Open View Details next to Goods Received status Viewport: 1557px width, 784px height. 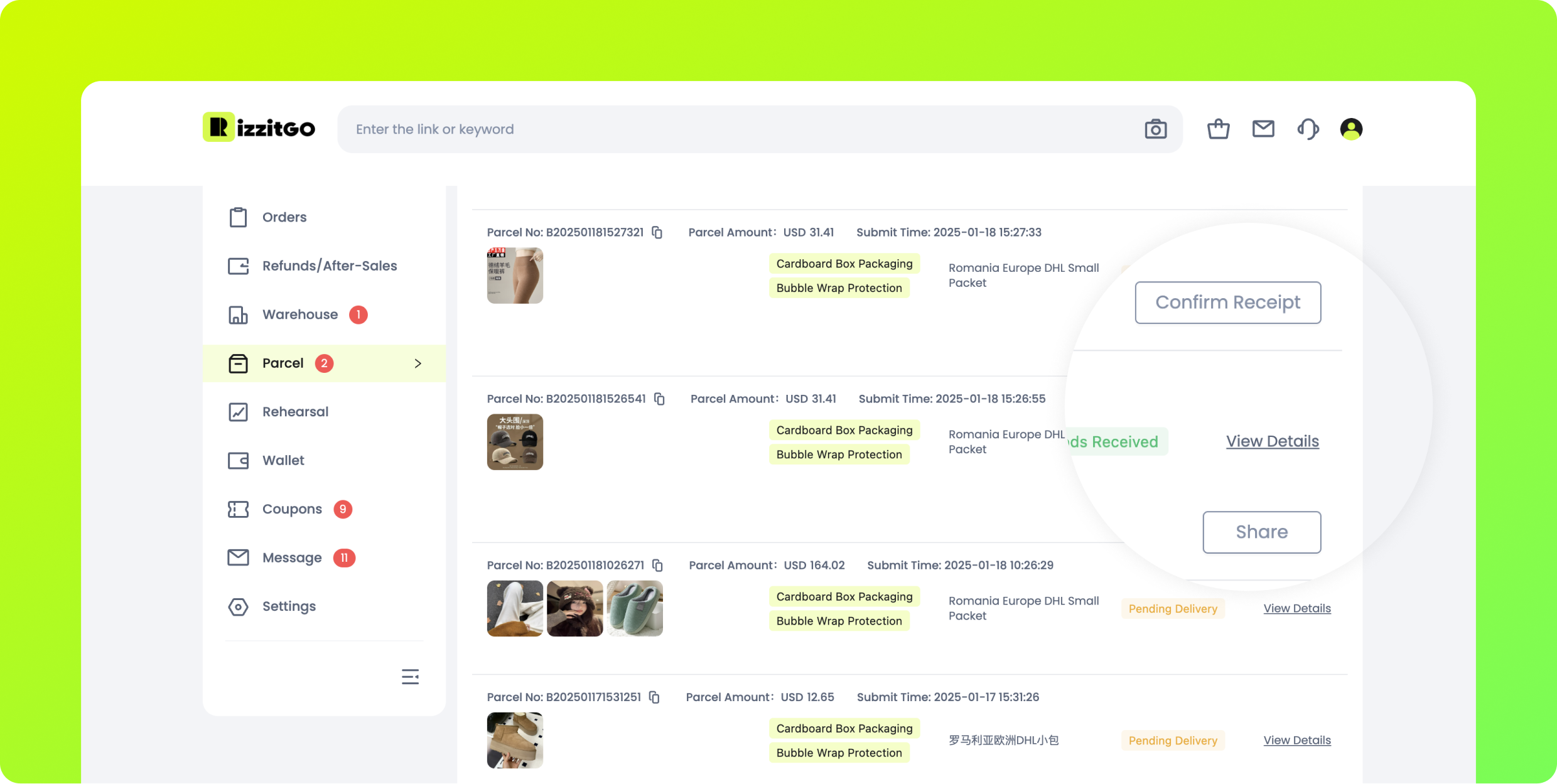[1272, 441]
